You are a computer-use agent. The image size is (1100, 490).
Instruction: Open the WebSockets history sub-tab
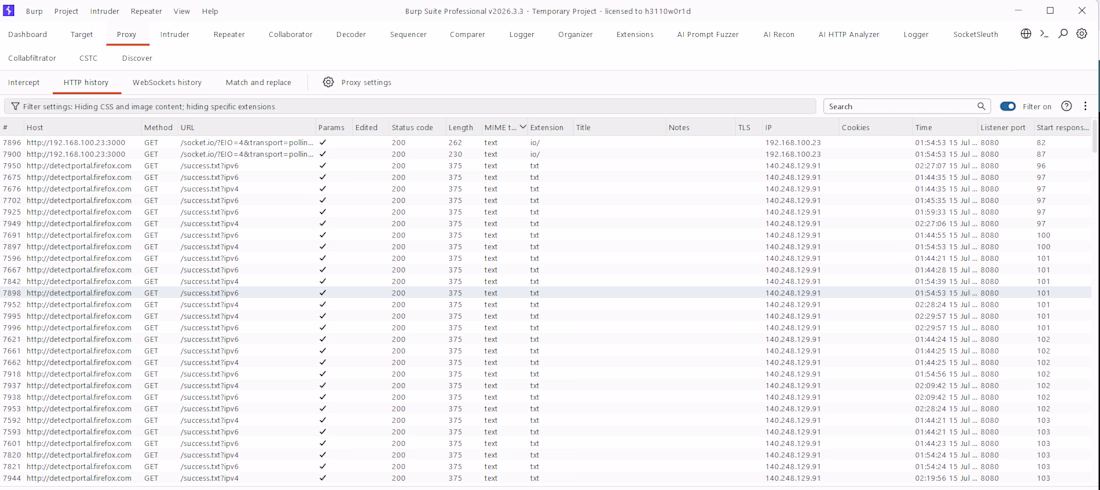tap(167, 82)
